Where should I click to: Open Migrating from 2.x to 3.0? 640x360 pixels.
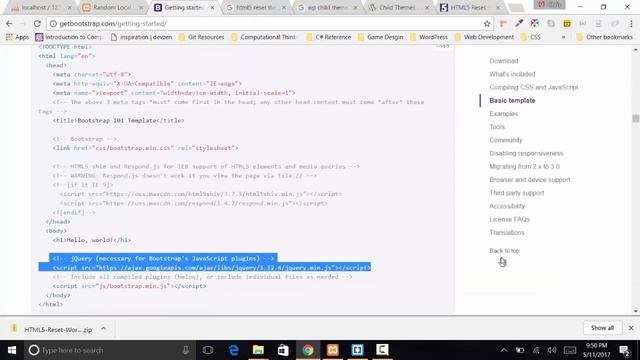click(524, 167)
